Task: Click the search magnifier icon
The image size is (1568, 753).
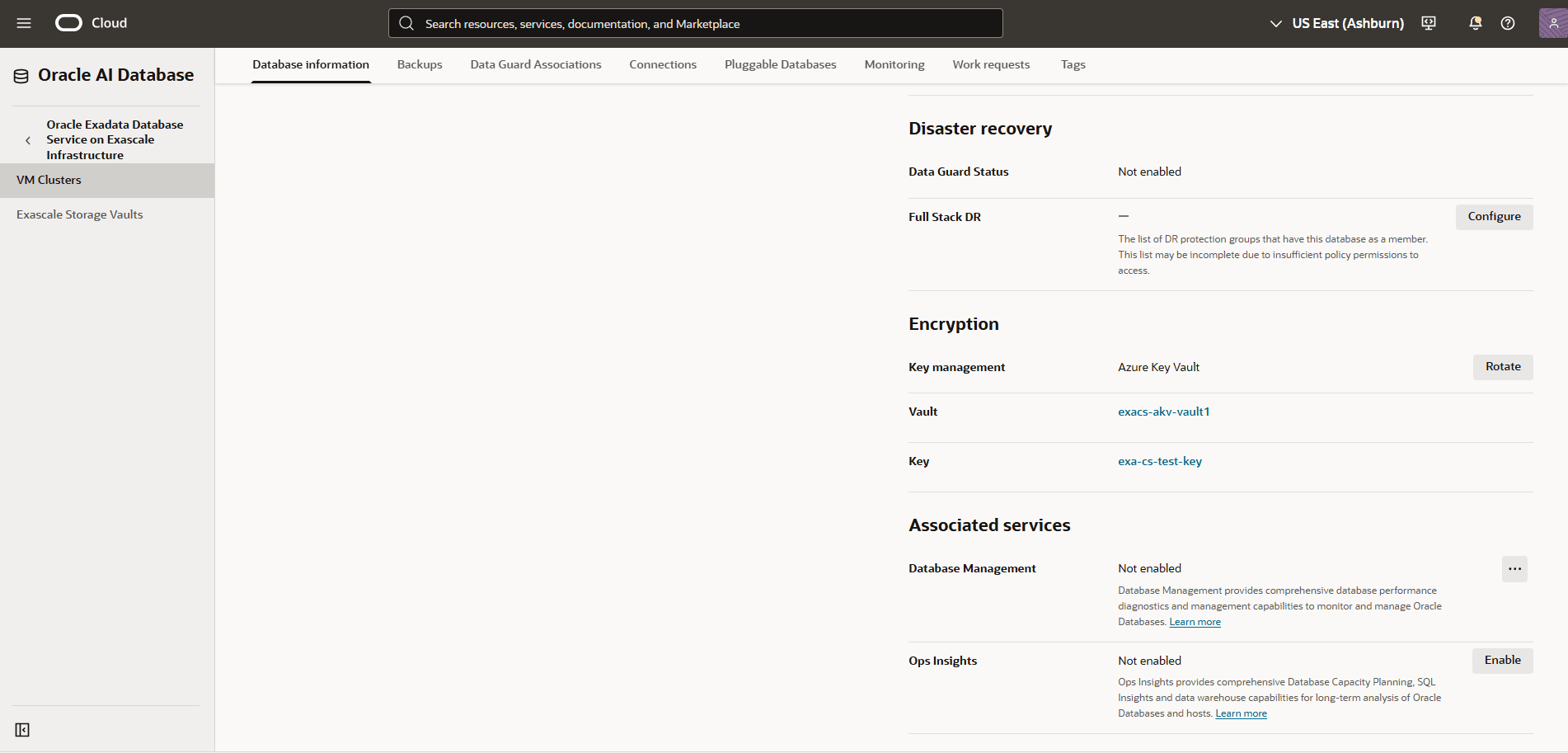Action: coord(406,23)
